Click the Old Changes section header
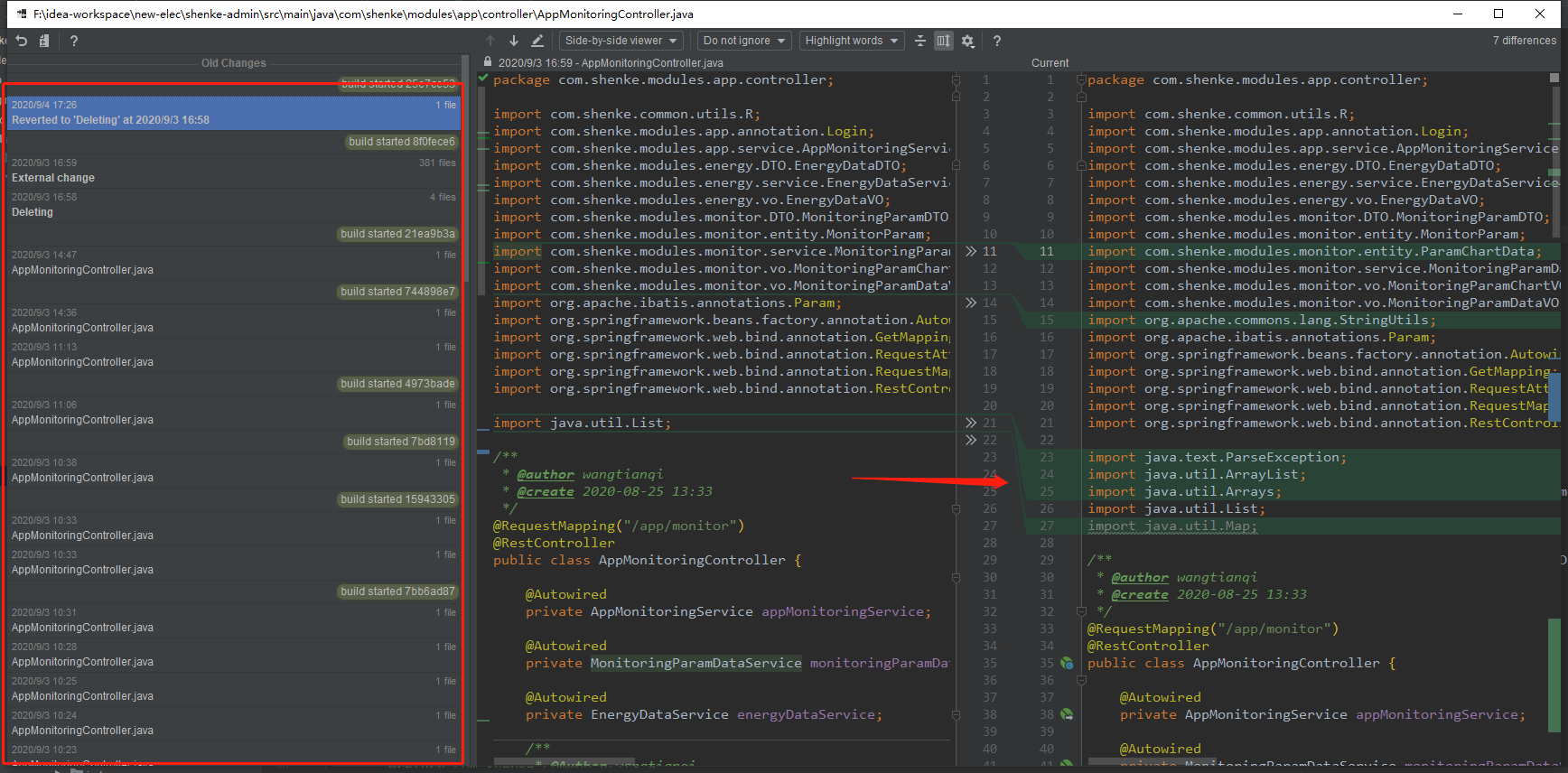The width and height of the screenshot is (1568, 773). 233,63
